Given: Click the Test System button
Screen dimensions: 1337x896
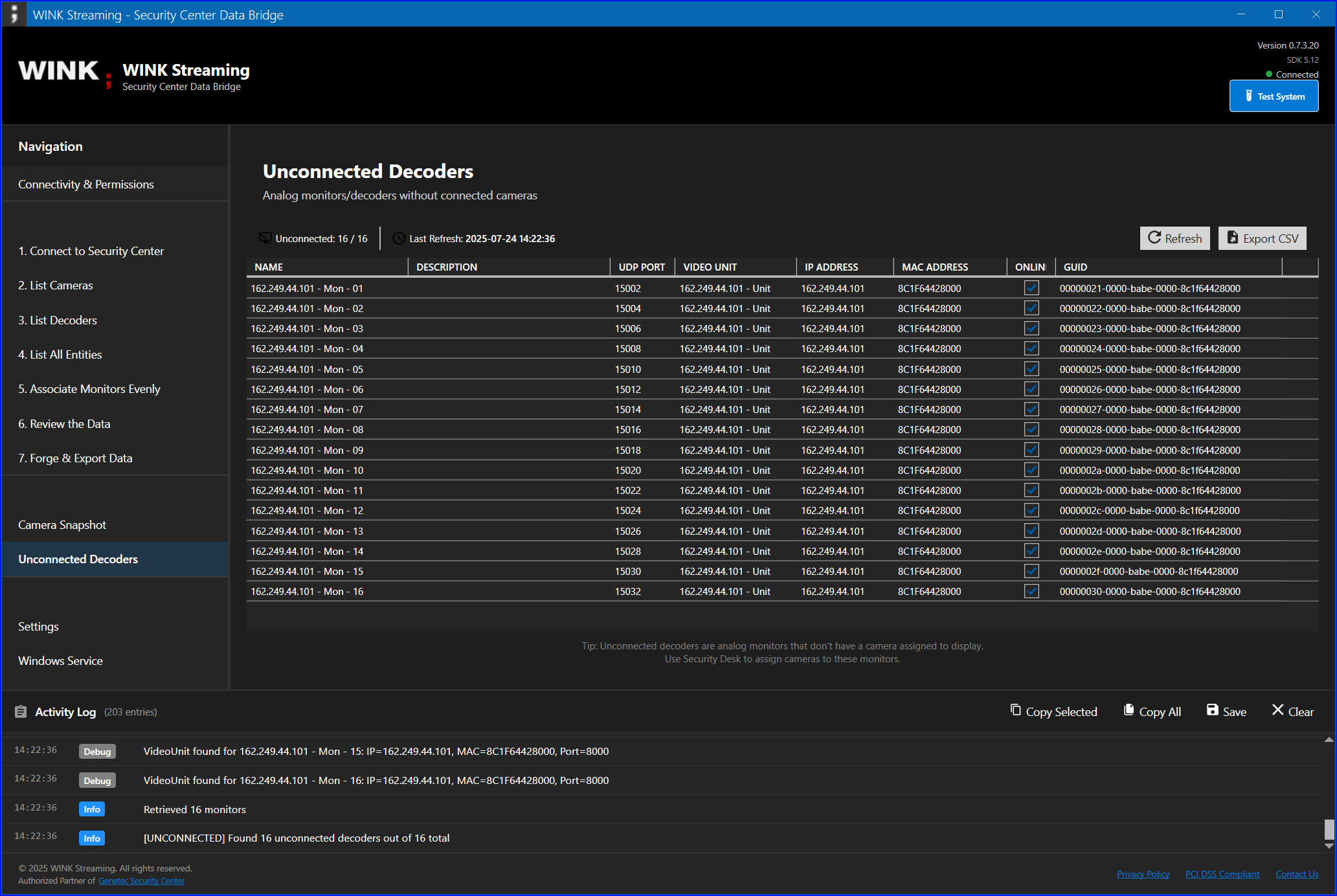Looking at the screenshot, I should tap(1274, 96).
